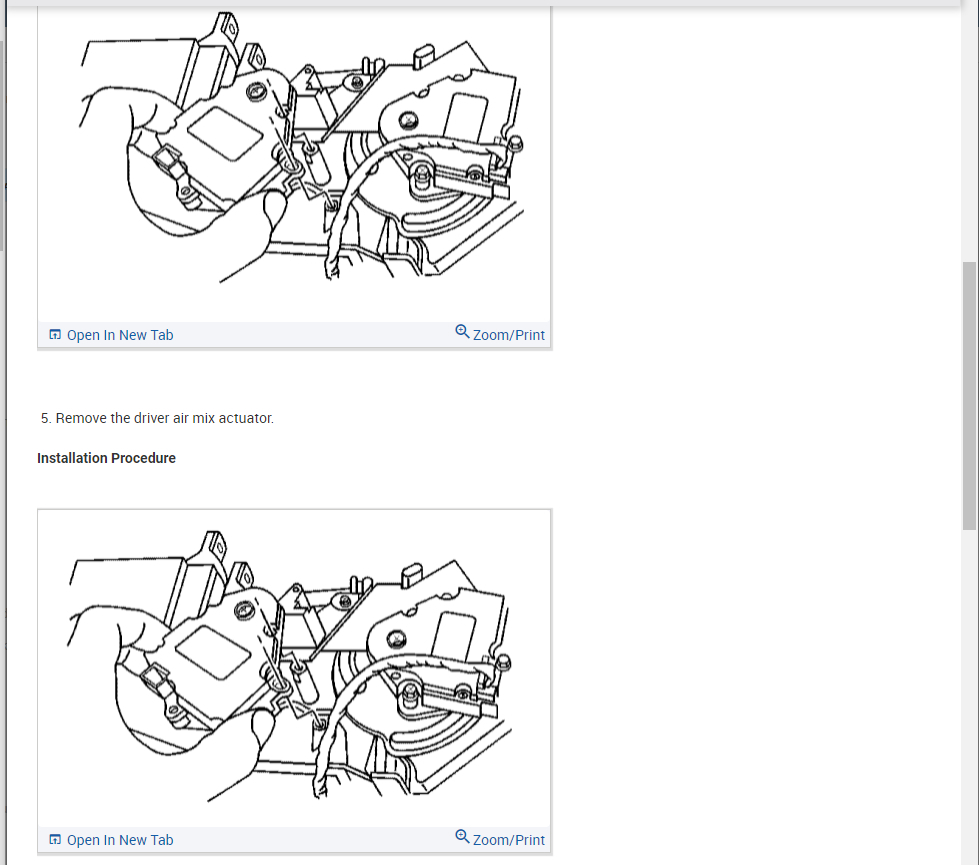The image size is (979, 865).
Task: Click the right vertical scrollbar thumb
Action: point(969,396)
